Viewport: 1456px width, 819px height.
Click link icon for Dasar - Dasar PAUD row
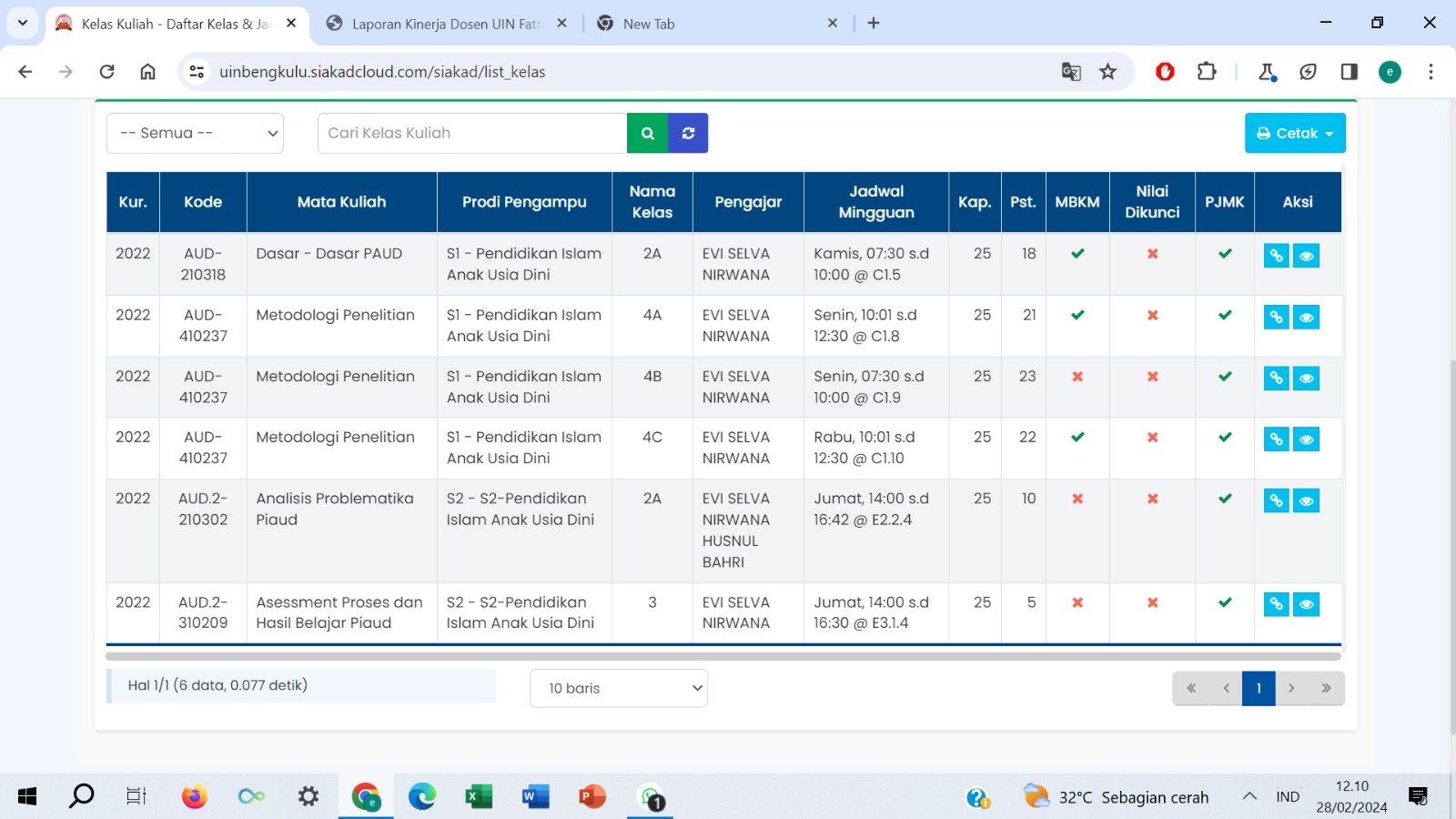1276,256
